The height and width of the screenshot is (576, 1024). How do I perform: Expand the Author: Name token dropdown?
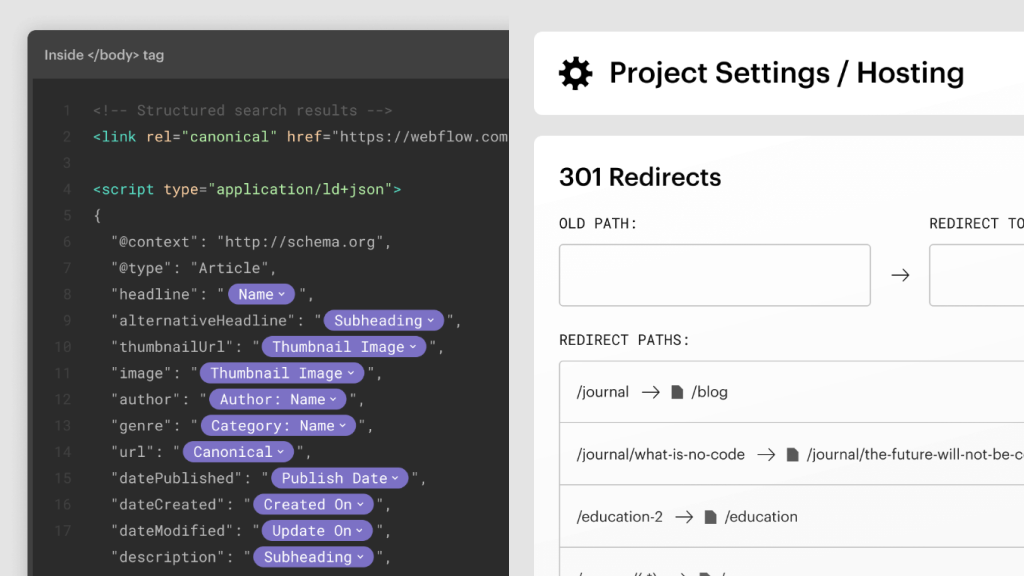click(x=277, y=399)
